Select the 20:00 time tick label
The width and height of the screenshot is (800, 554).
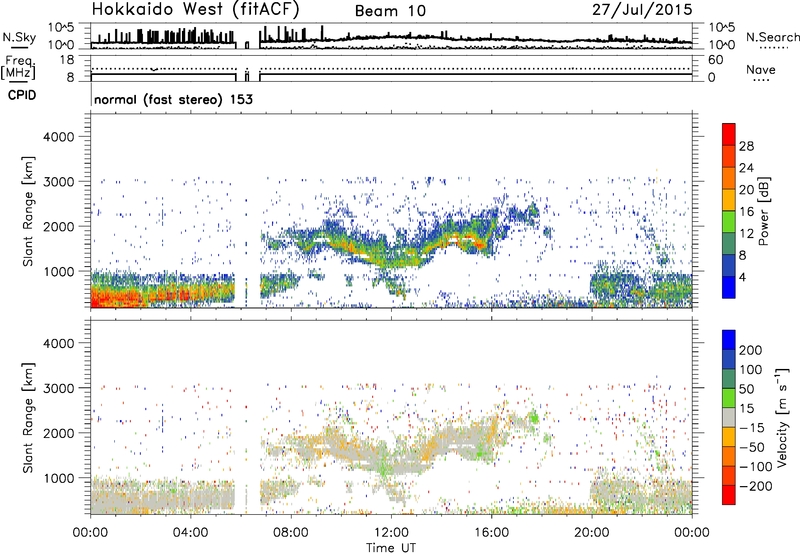[592, 533]
